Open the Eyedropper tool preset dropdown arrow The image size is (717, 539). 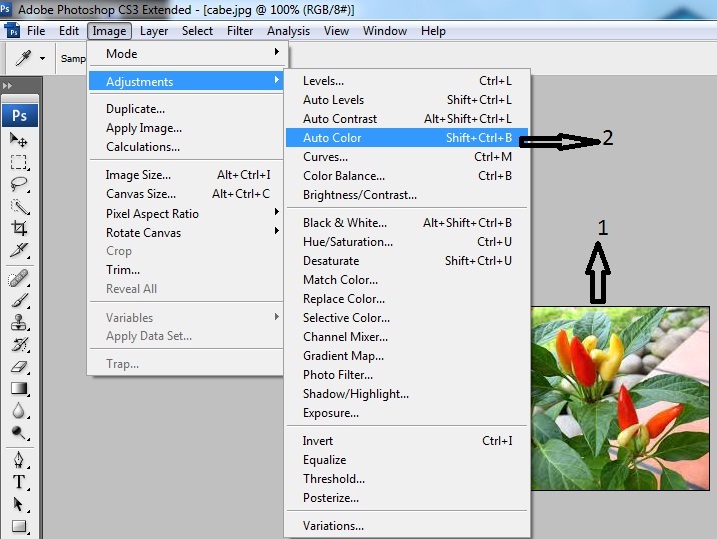pyautogui.click(x=43, y=59)
